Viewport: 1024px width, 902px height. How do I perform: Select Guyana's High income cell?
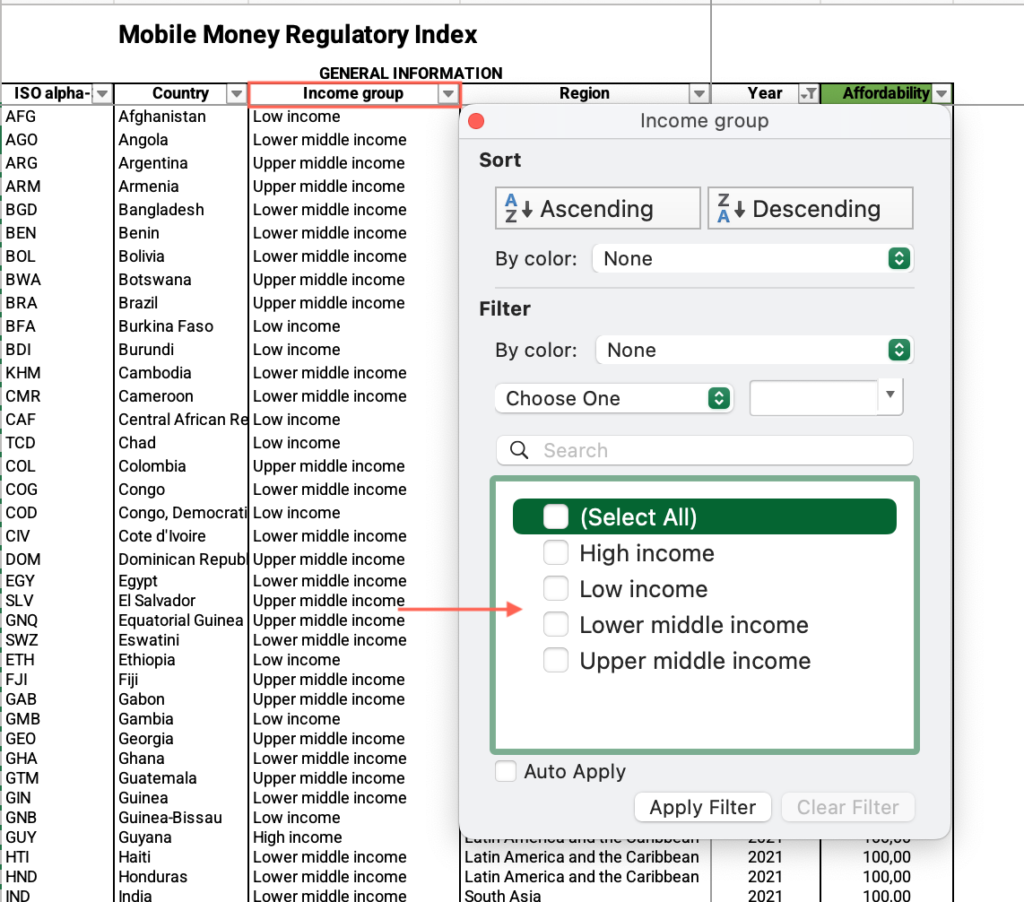(354, 837)
